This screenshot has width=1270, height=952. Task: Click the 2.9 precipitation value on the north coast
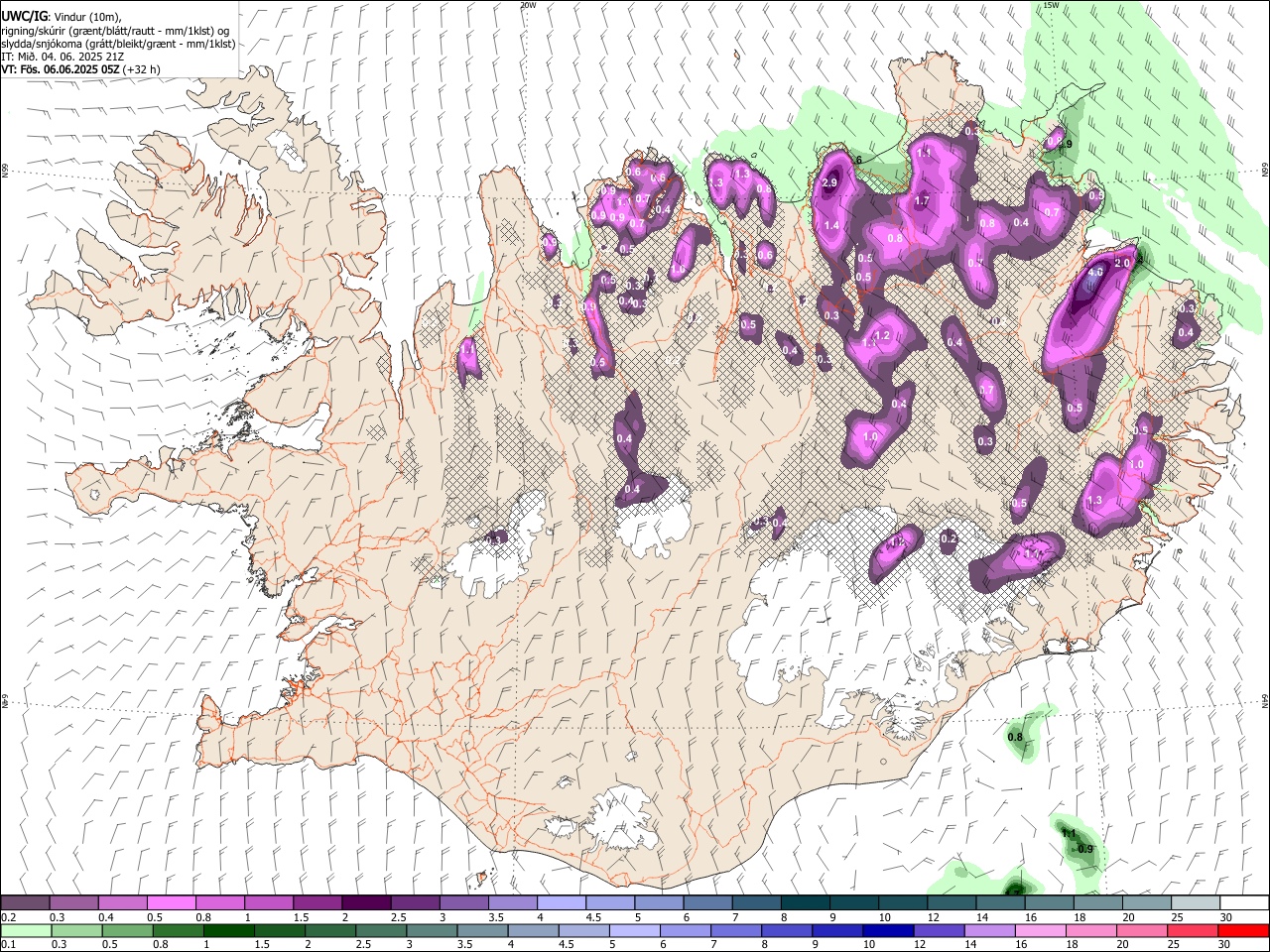[x=831, y=183]
